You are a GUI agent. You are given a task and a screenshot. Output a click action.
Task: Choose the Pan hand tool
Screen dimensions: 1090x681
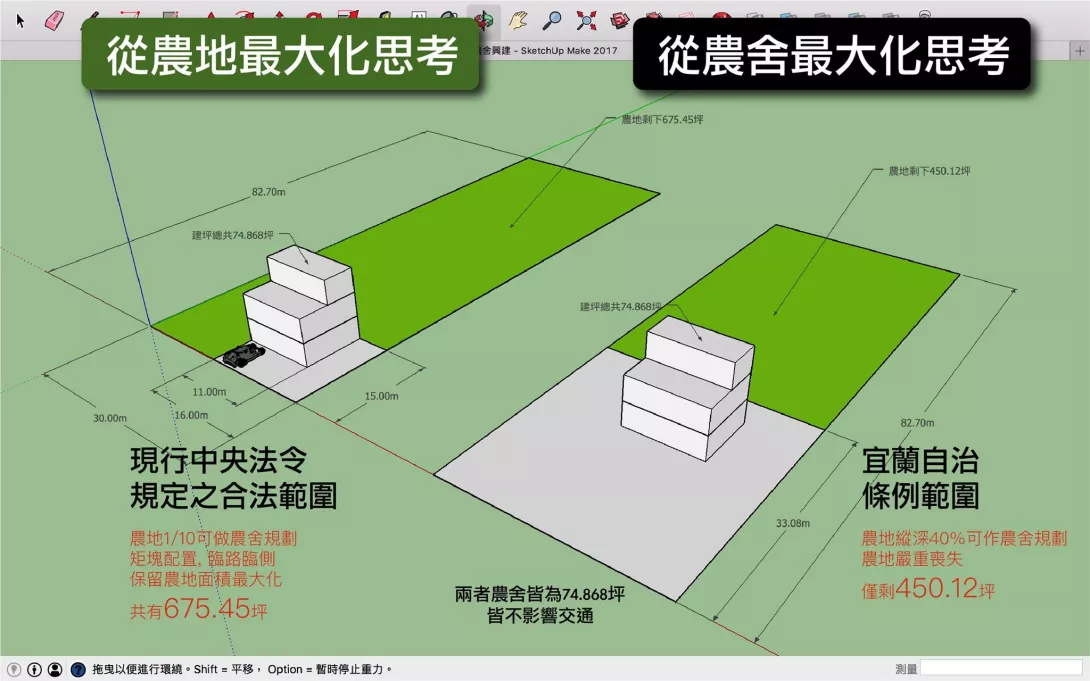click(518, 20)
